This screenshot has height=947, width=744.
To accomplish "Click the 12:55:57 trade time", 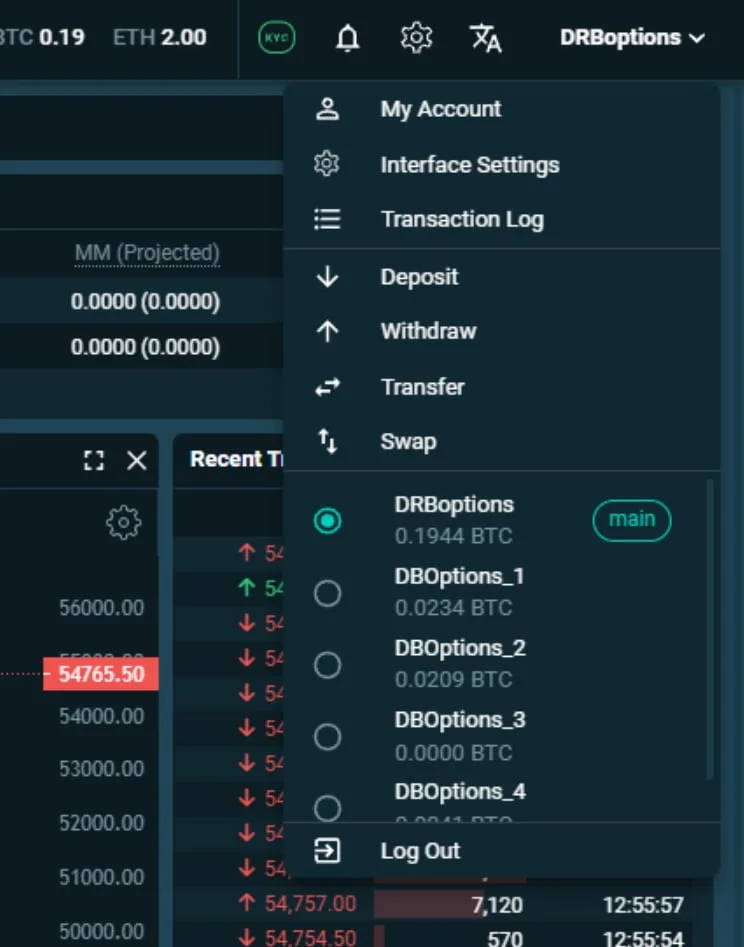I will (643, 905).
